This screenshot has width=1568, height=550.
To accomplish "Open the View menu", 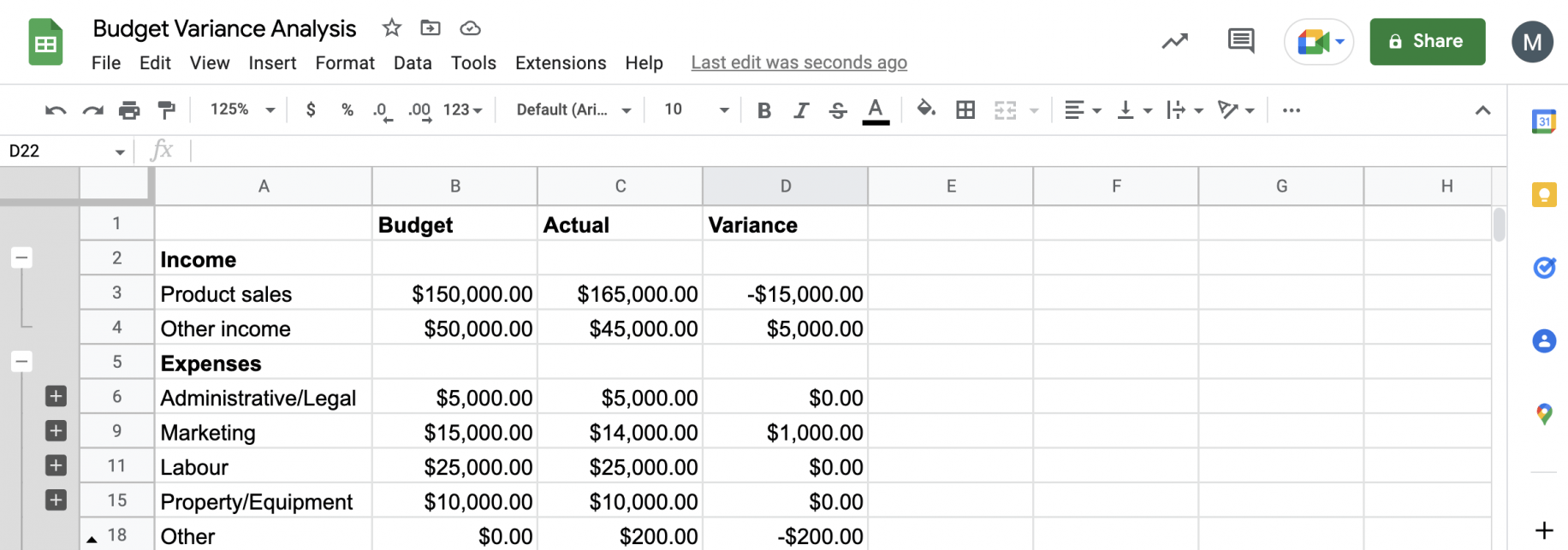I will coord(210,62).
